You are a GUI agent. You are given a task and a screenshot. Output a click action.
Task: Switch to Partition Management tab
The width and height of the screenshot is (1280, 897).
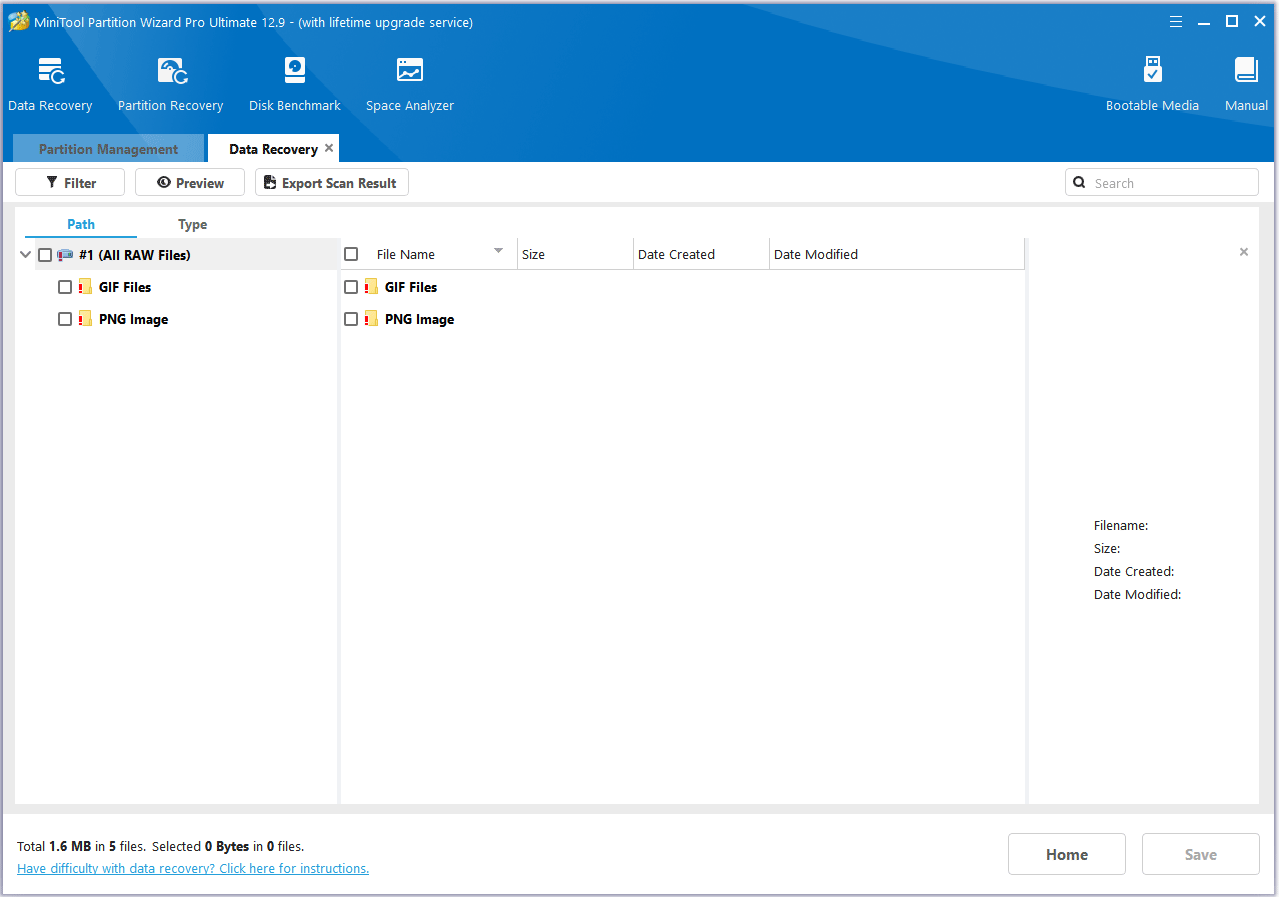[x=108, y=149]
